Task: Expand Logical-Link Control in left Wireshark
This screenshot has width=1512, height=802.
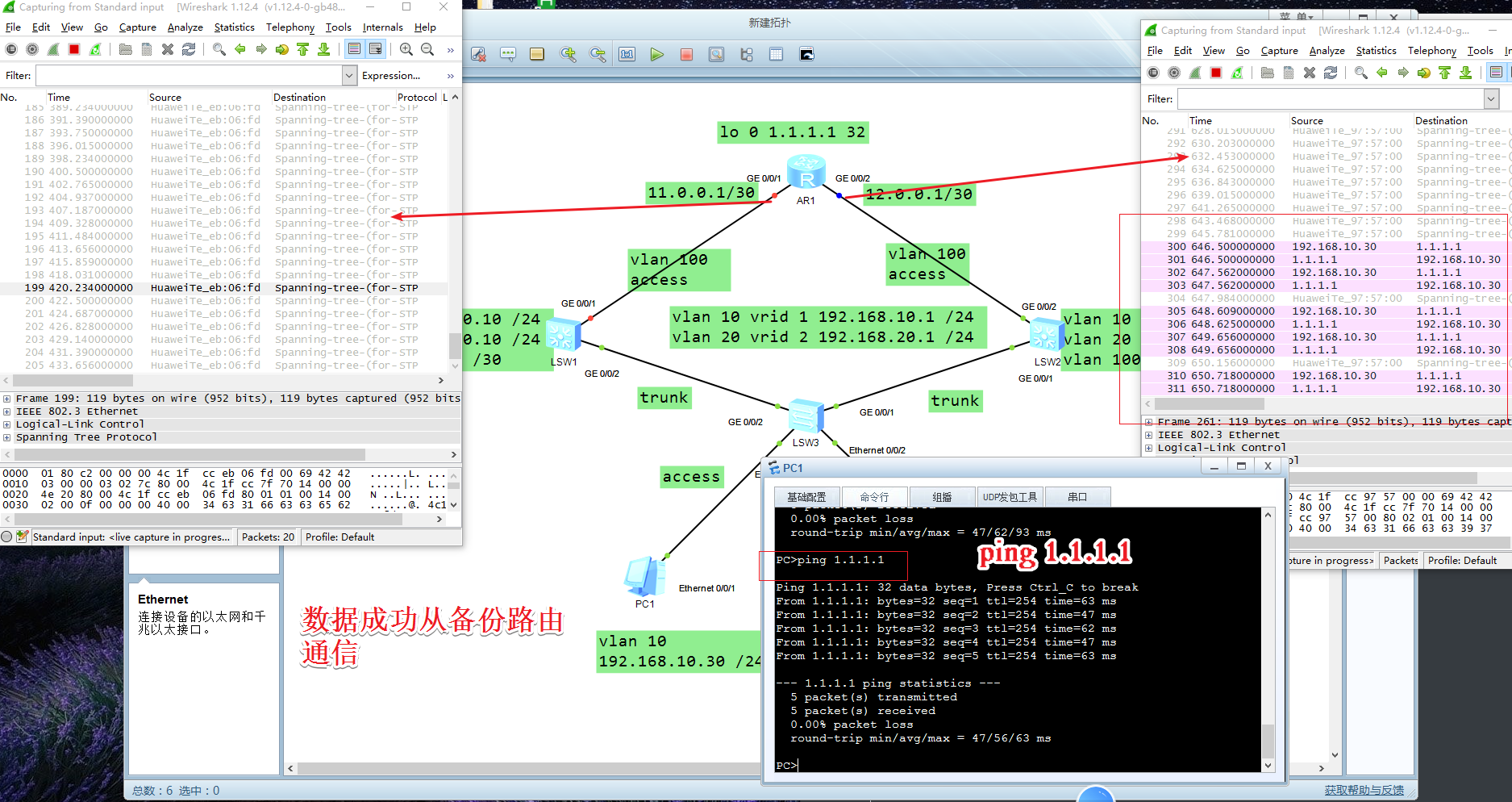Action: 7,424
